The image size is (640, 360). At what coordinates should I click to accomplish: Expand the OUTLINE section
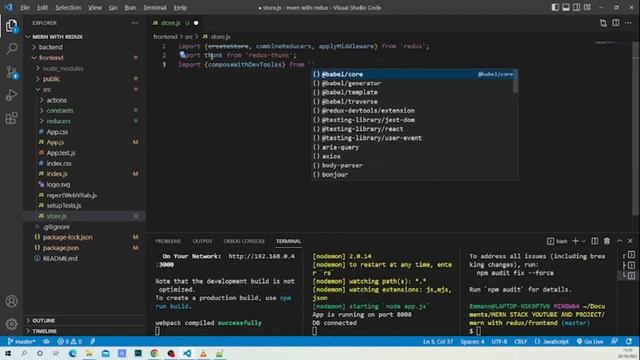click(43, 320)
